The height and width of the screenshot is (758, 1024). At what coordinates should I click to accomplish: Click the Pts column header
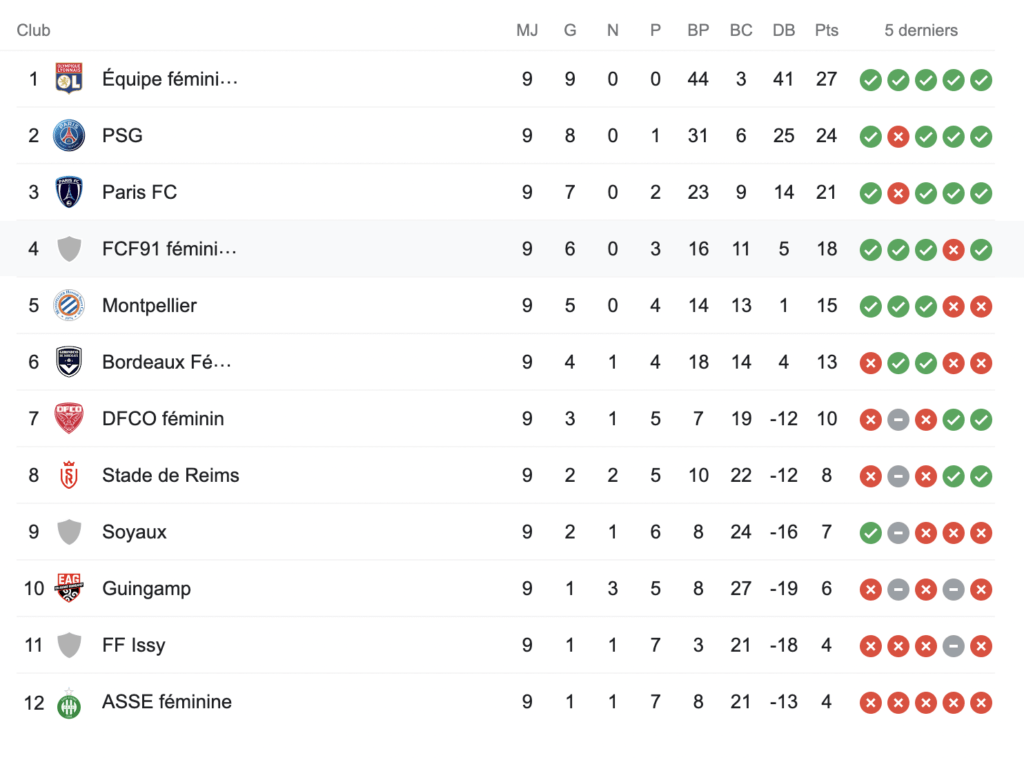[x=826, y=30]
